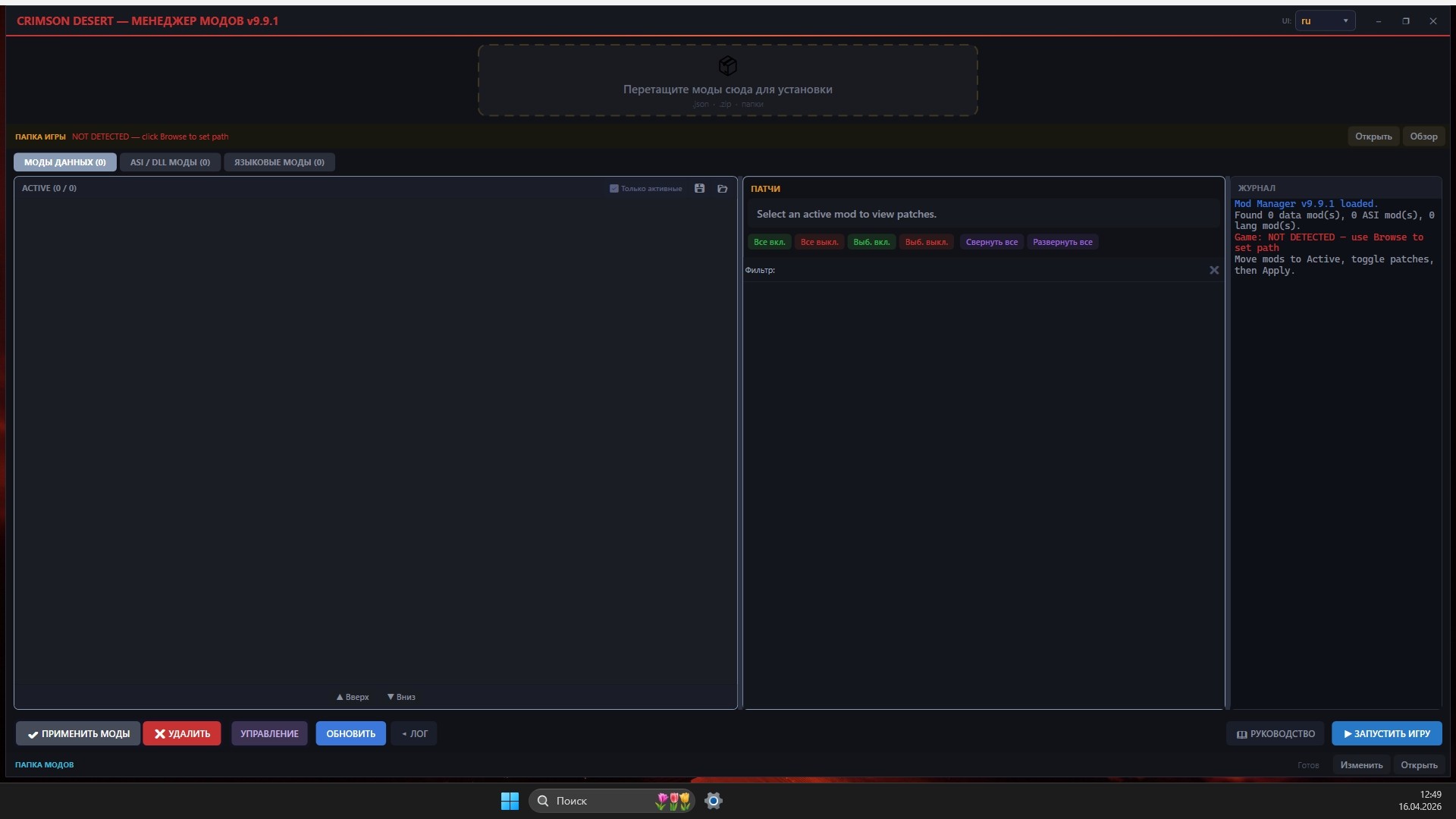This screenshot has width=1456, height=819.
Task: Click Открыть in the game folder row
Action: [x=1373, y=136]
